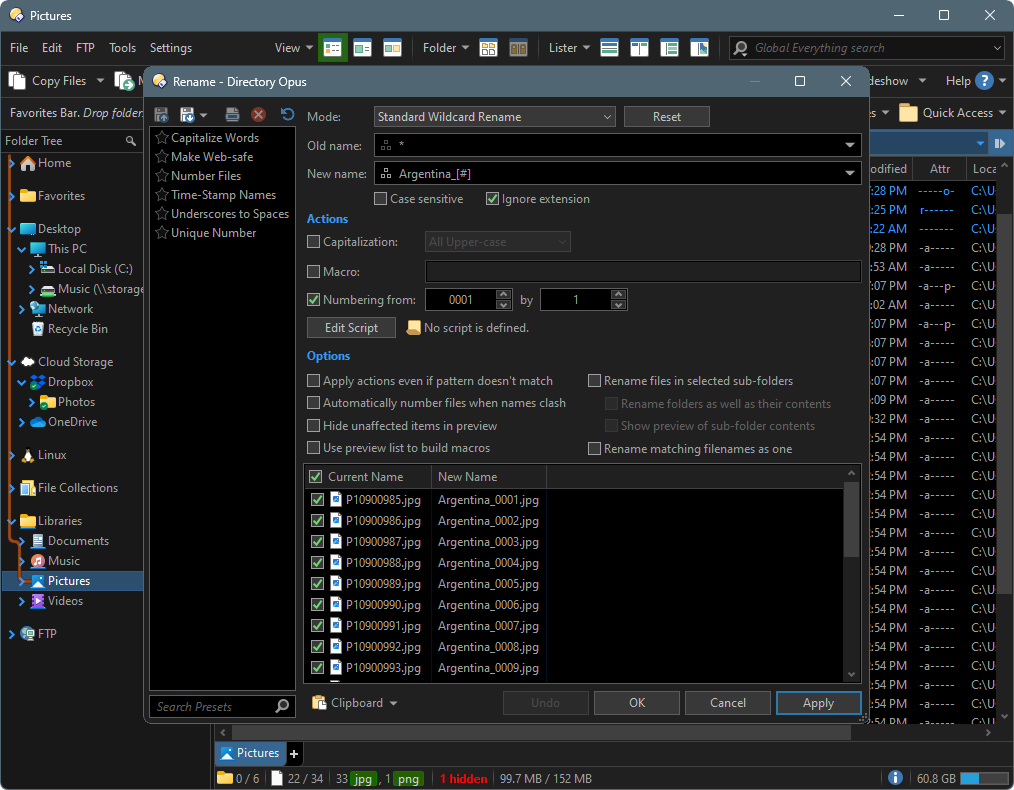This screenshot has height=790, width=1014.
Task: Uncheck the Ignore extension checkbox
Action: [x=492, y=199]
